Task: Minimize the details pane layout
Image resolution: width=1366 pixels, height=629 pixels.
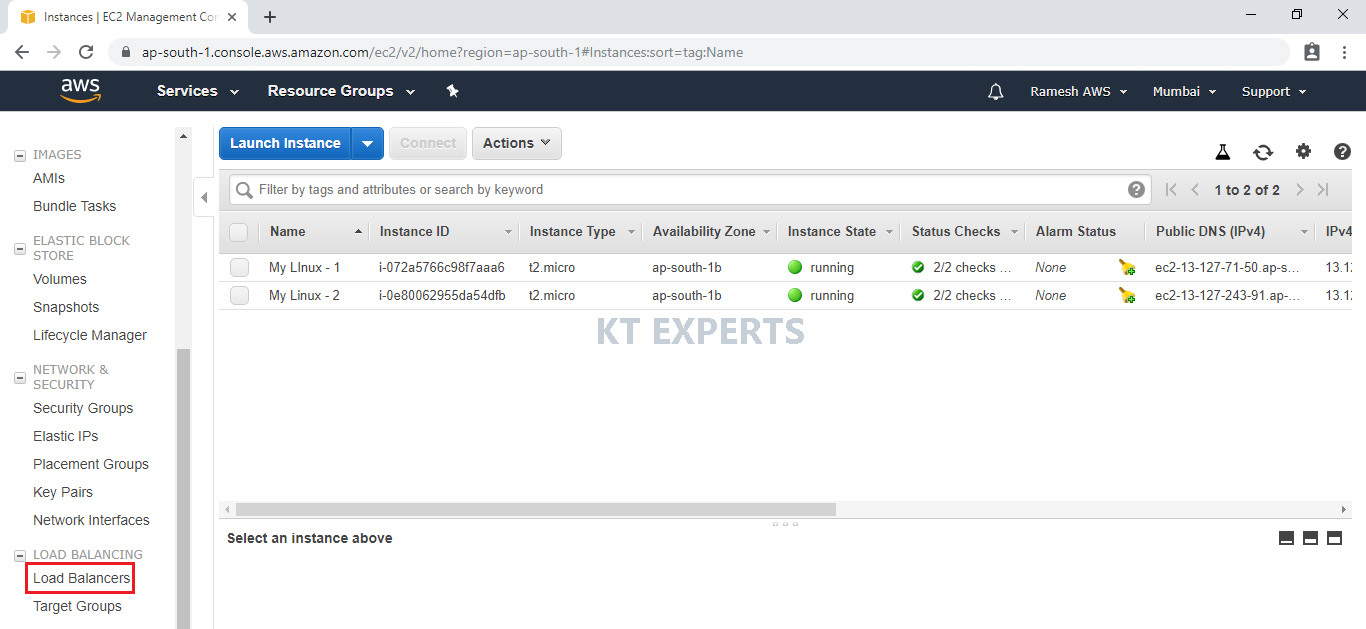Action: 1287,538
